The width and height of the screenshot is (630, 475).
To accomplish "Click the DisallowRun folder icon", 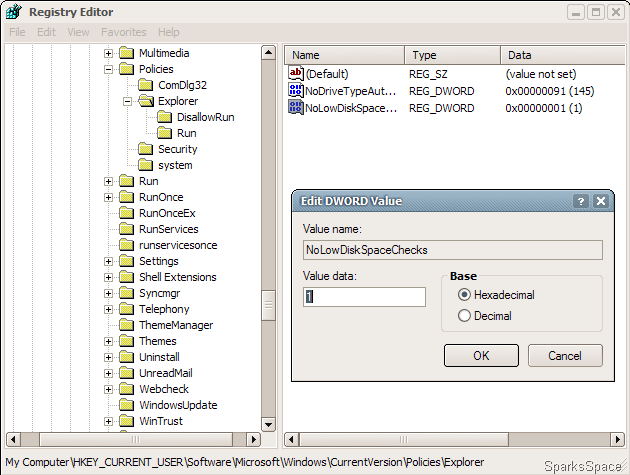I will [x=164, y=117].
